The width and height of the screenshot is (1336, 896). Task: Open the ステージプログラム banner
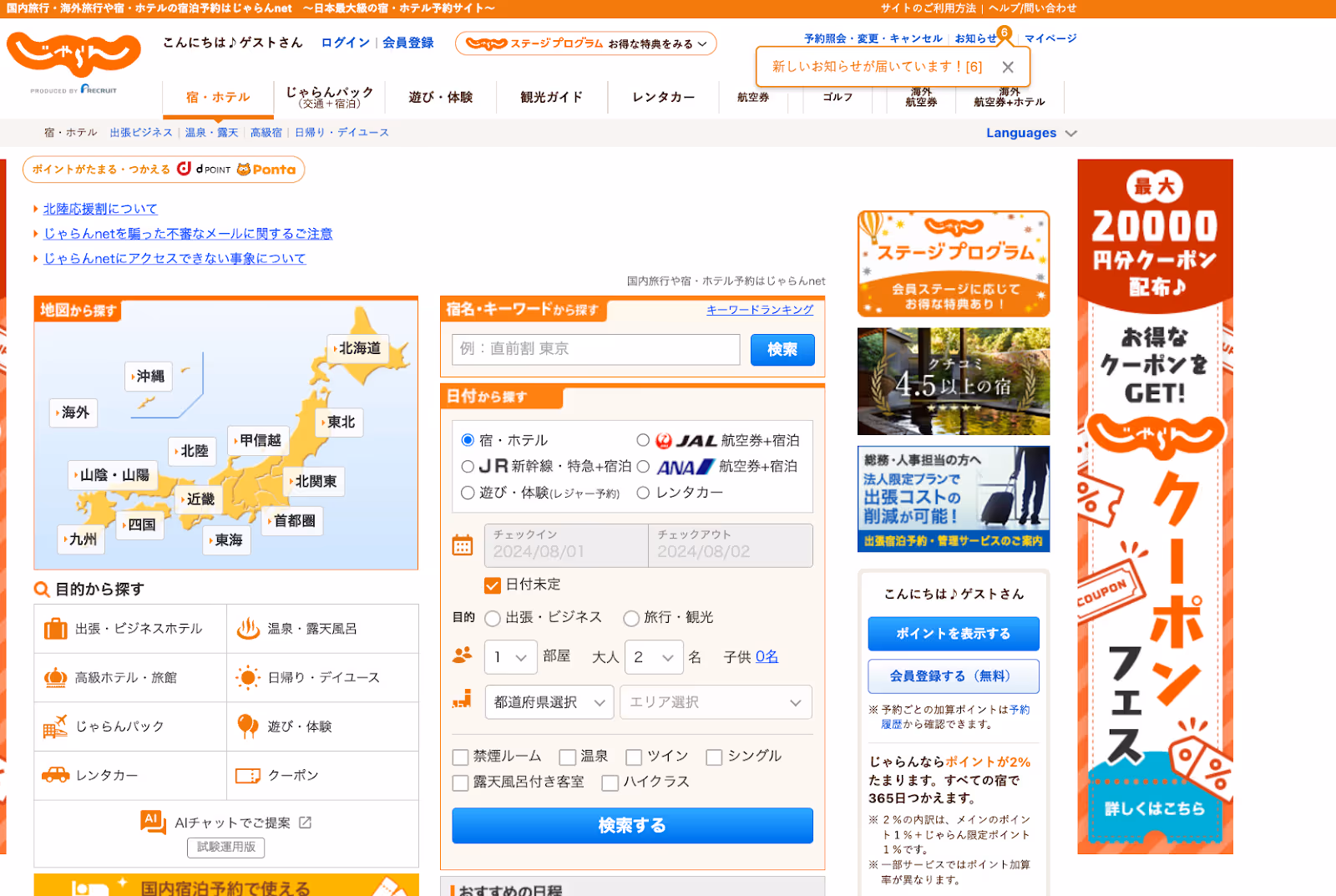[954, 264]
